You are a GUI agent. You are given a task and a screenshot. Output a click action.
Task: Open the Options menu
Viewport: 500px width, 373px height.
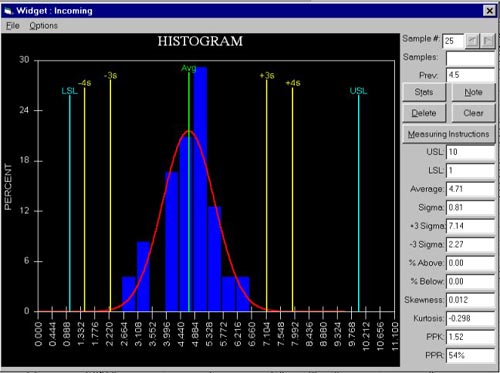coord(43,26)
